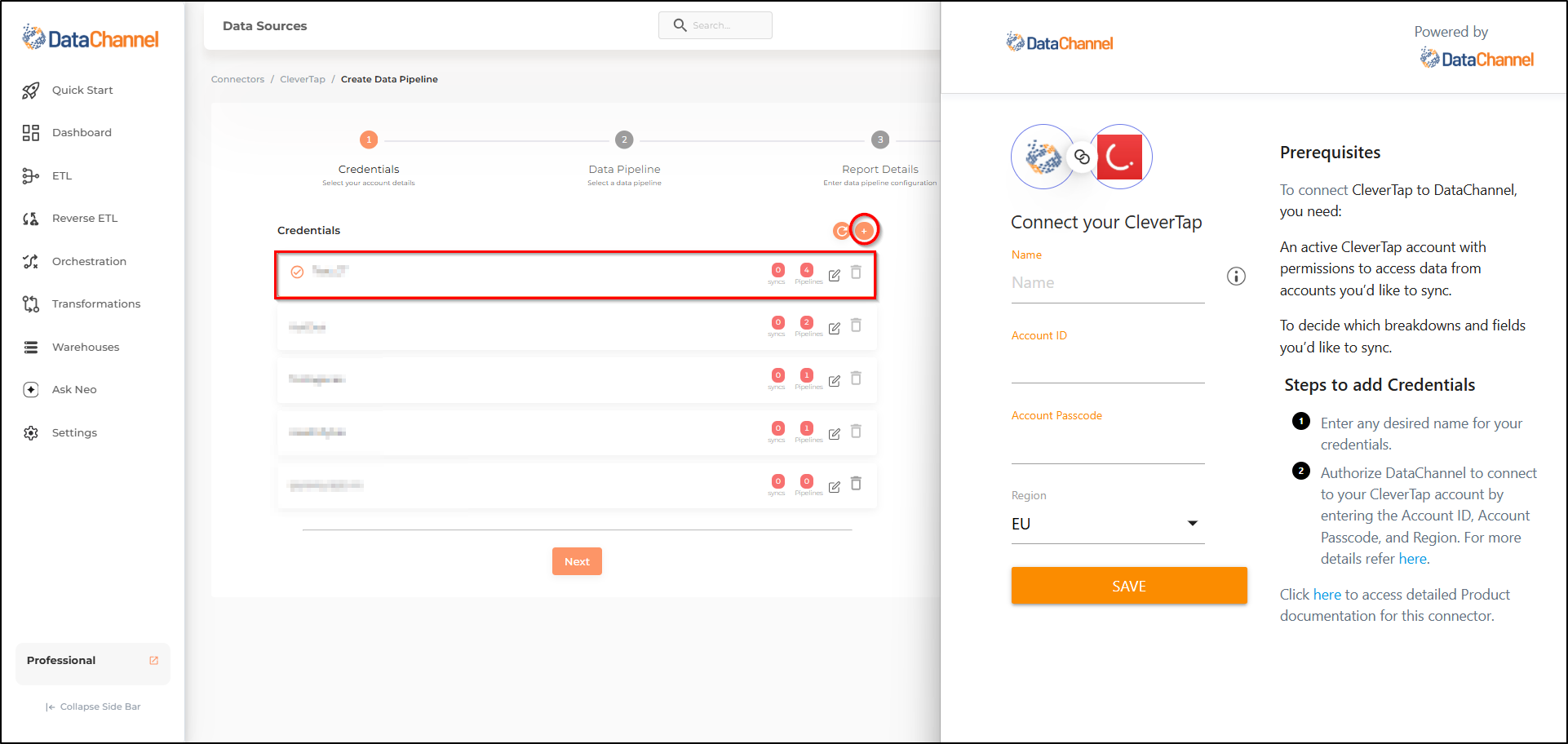Open Professional plan external link icon
This screenshot has height=744, width=1568.
pyautogui.click(x=154, y=661)
